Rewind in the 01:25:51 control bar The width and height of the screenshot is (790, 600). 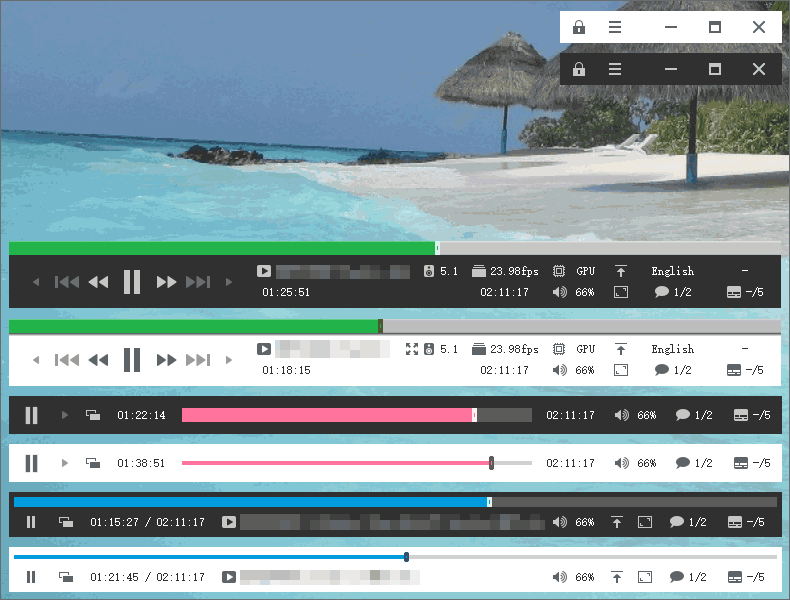(x=98, y=282)
